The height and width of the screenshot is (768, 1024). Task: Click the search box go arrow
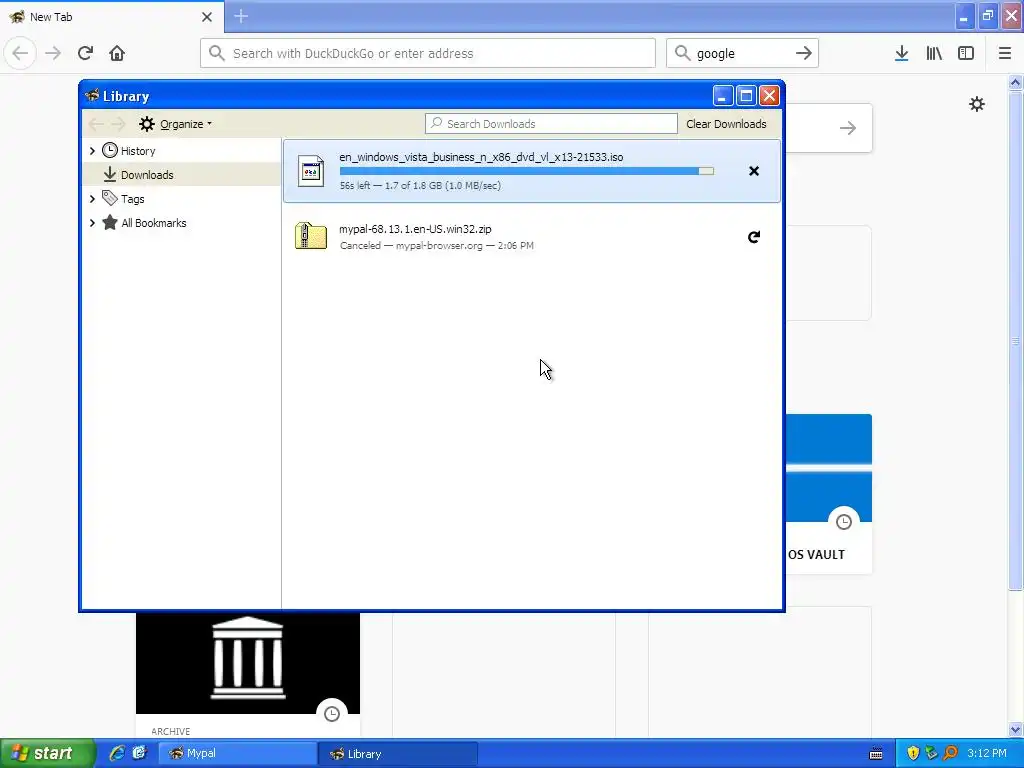coord(804,53)
